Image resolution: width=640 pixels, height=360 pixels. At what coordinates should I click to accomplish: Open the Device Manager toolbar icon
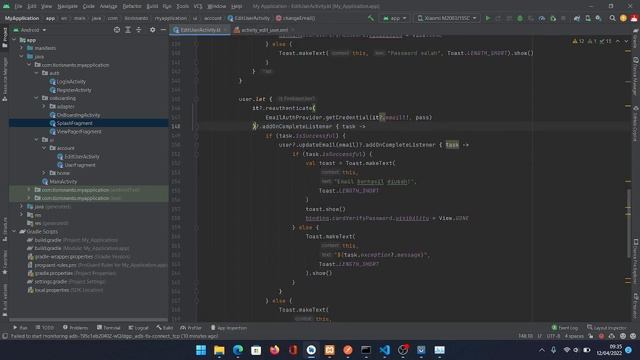coord(588,18)
